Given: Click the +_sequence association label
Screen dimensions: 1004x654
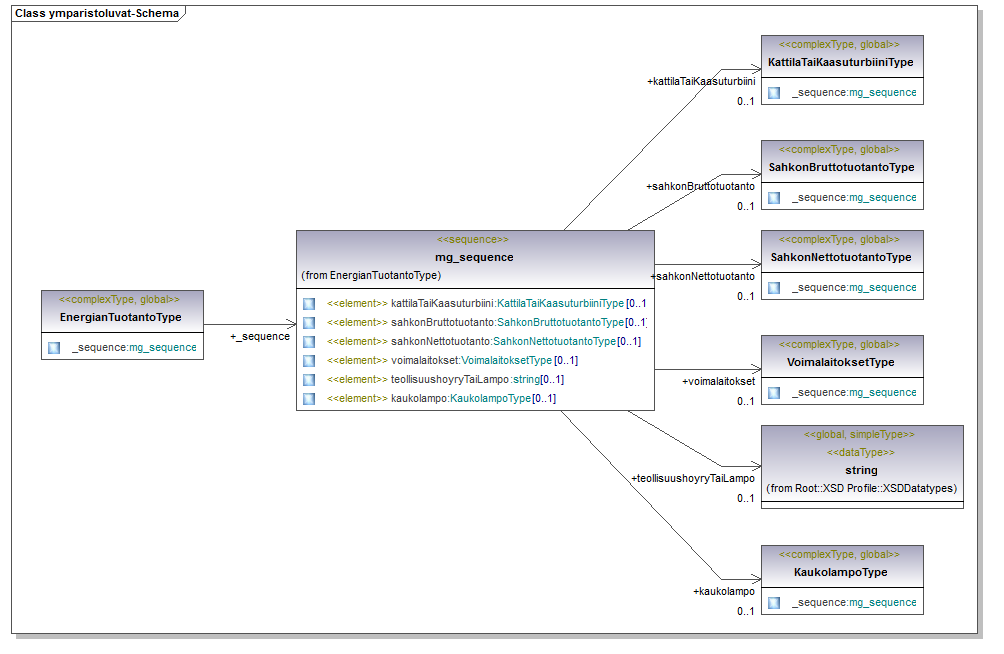Looking at the screenshot, I should point(260,337).
